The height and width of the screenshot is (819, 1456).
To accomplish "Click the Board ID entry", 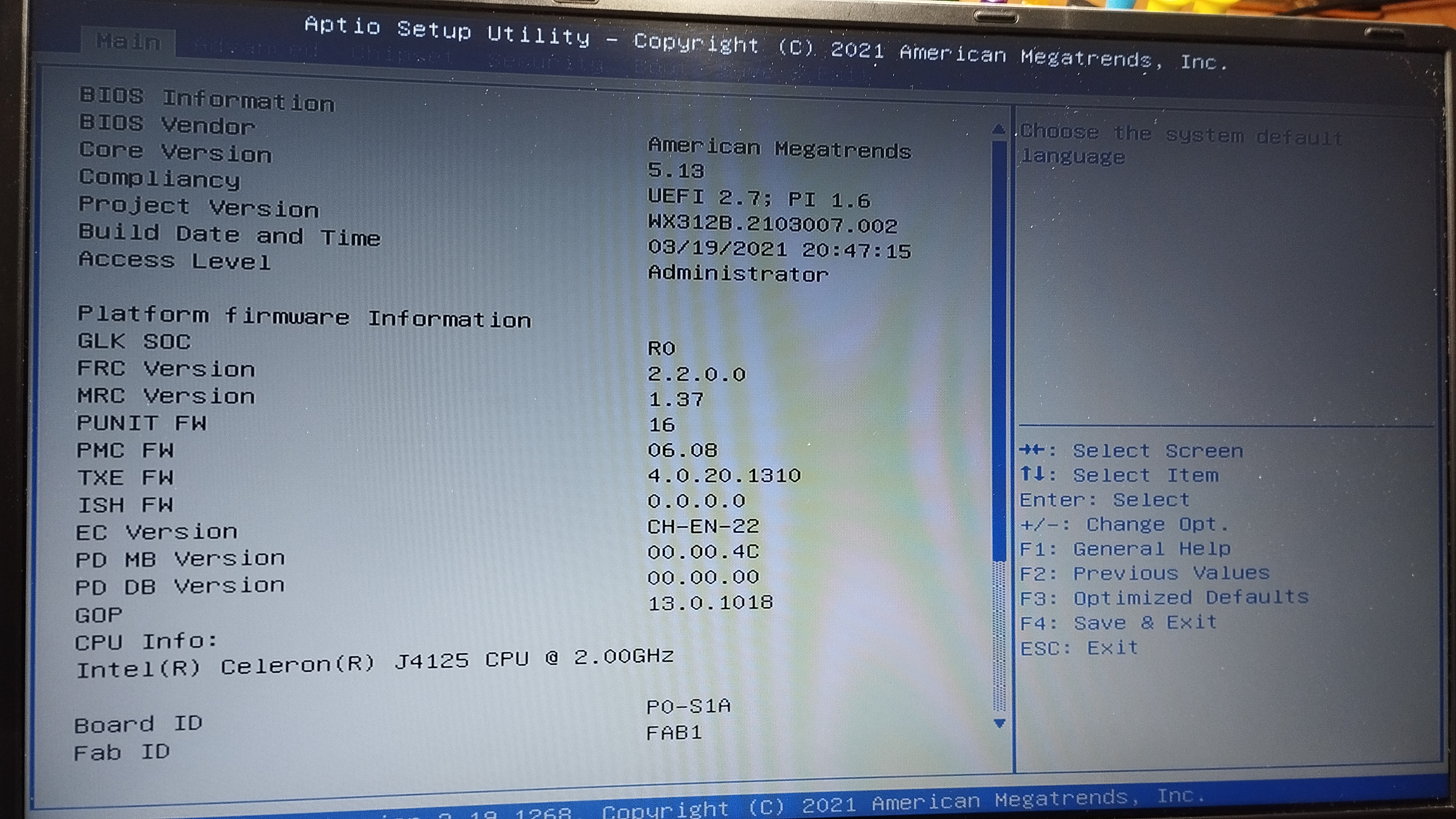I will tap(138, 724).
